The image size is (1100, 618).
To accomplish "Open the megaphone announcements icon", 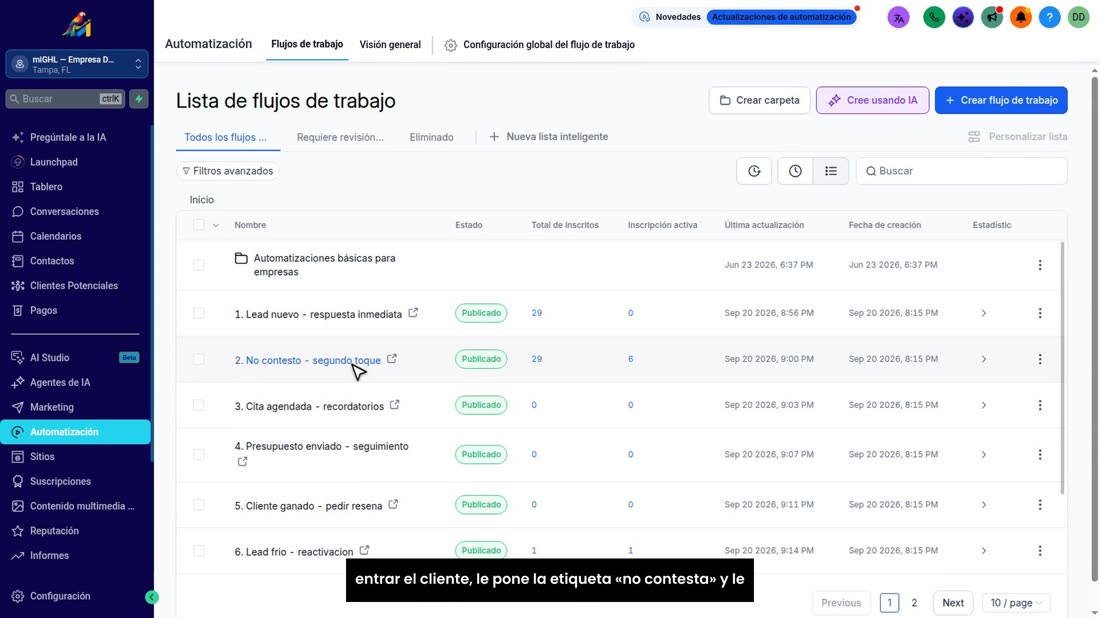I will point(991,17).
